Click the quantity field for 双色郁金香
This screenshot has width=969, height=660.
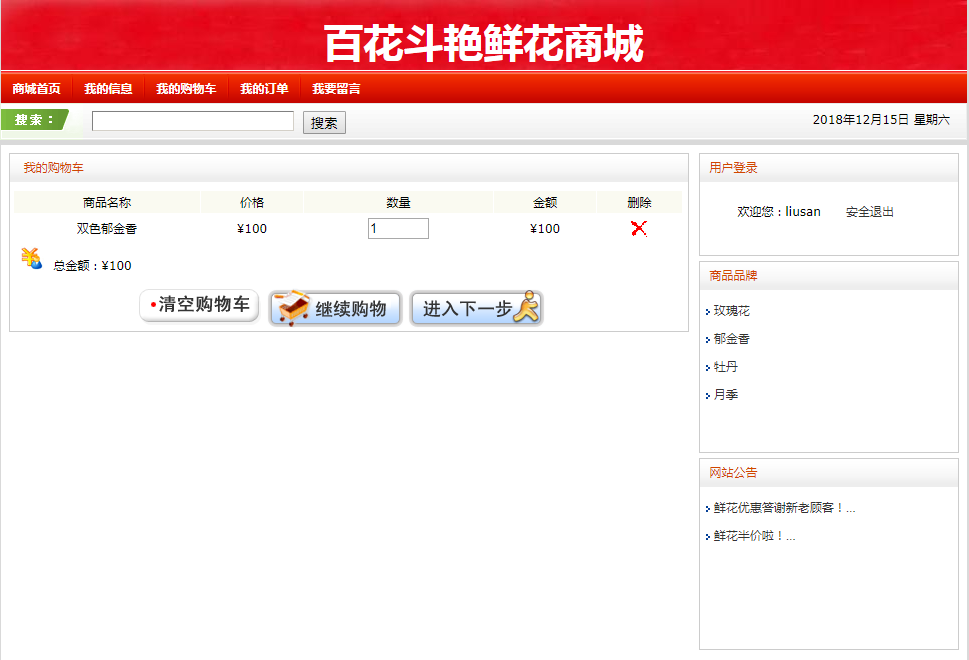pyautogui.click(x=398, y=229)
